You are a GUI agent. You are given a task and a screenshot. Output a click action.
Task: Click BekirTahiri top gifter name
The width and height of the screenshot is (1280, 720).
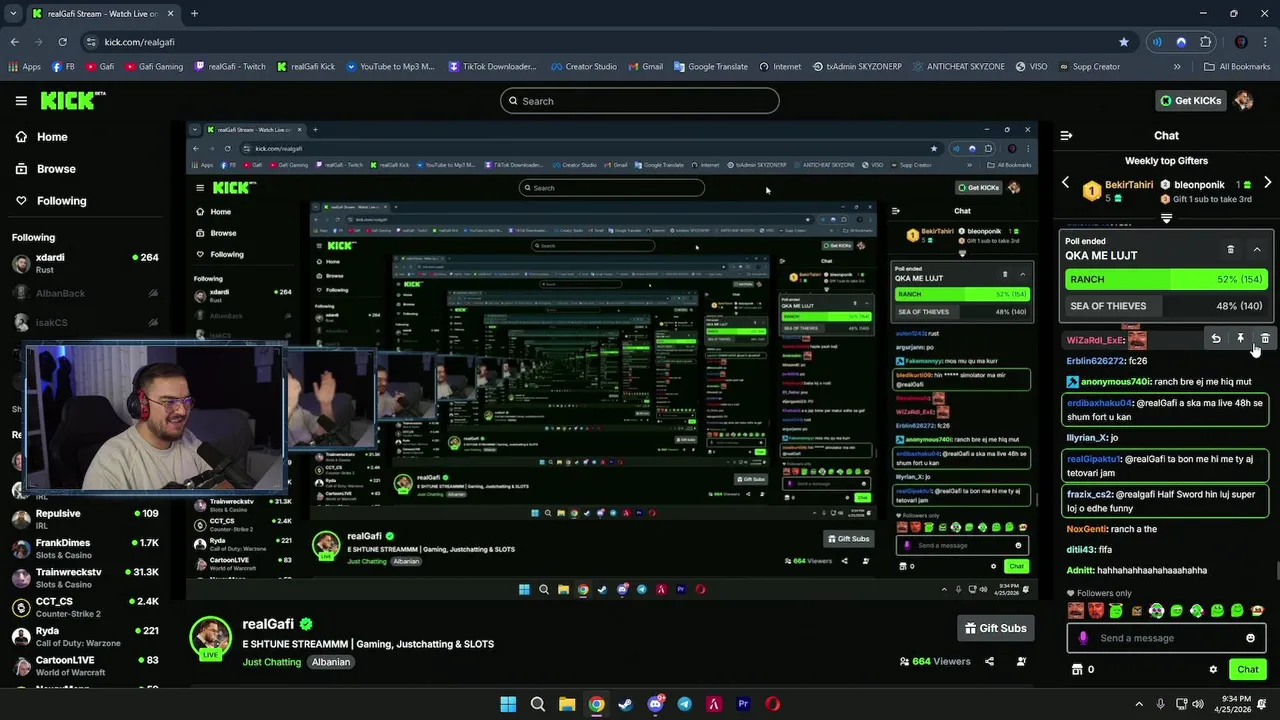pyautogui.click(x=1129, y=185)
